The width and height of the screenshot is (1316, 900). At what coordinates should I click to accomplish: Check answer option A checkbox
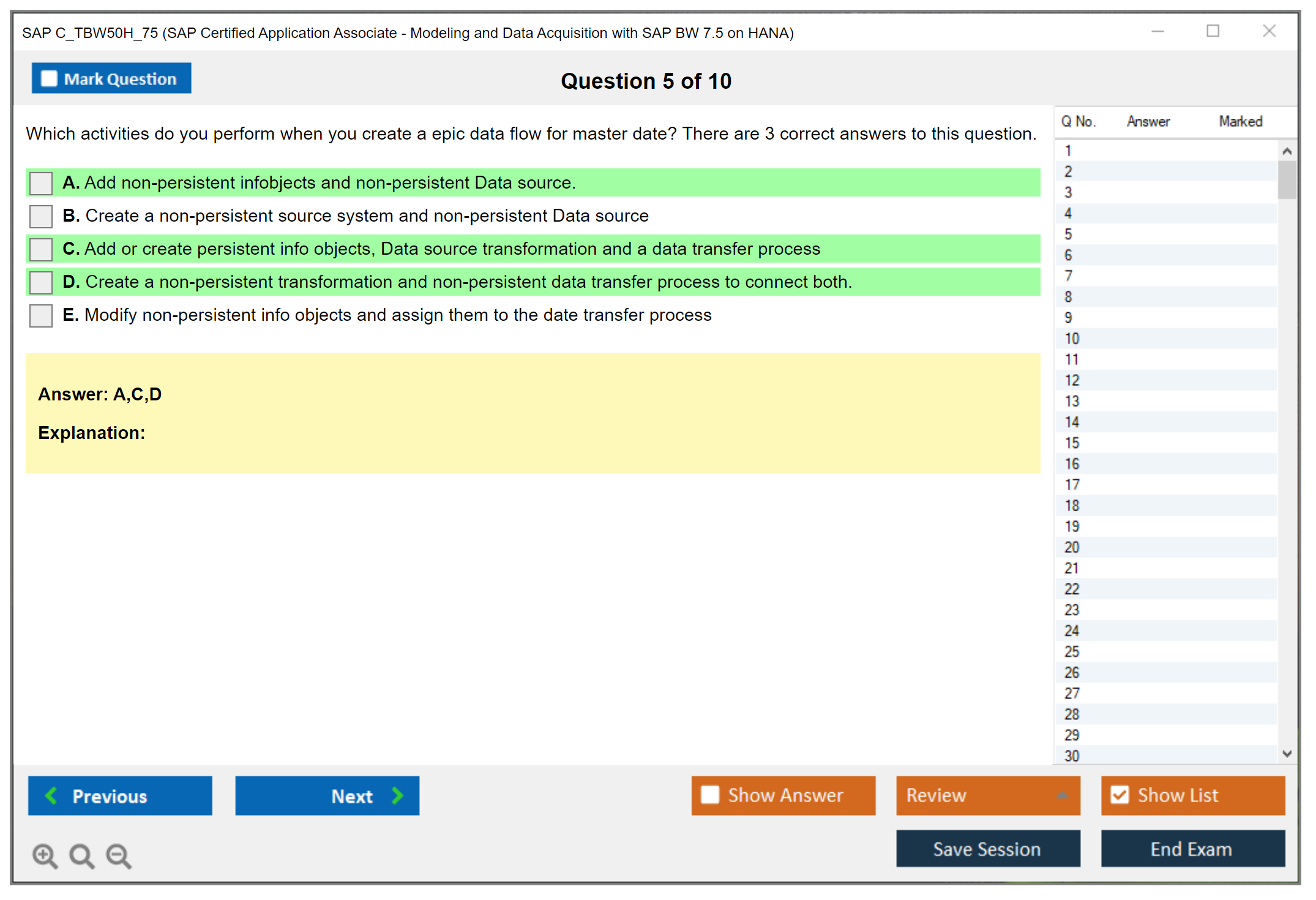pyautogui.click(x=41, y=183)
